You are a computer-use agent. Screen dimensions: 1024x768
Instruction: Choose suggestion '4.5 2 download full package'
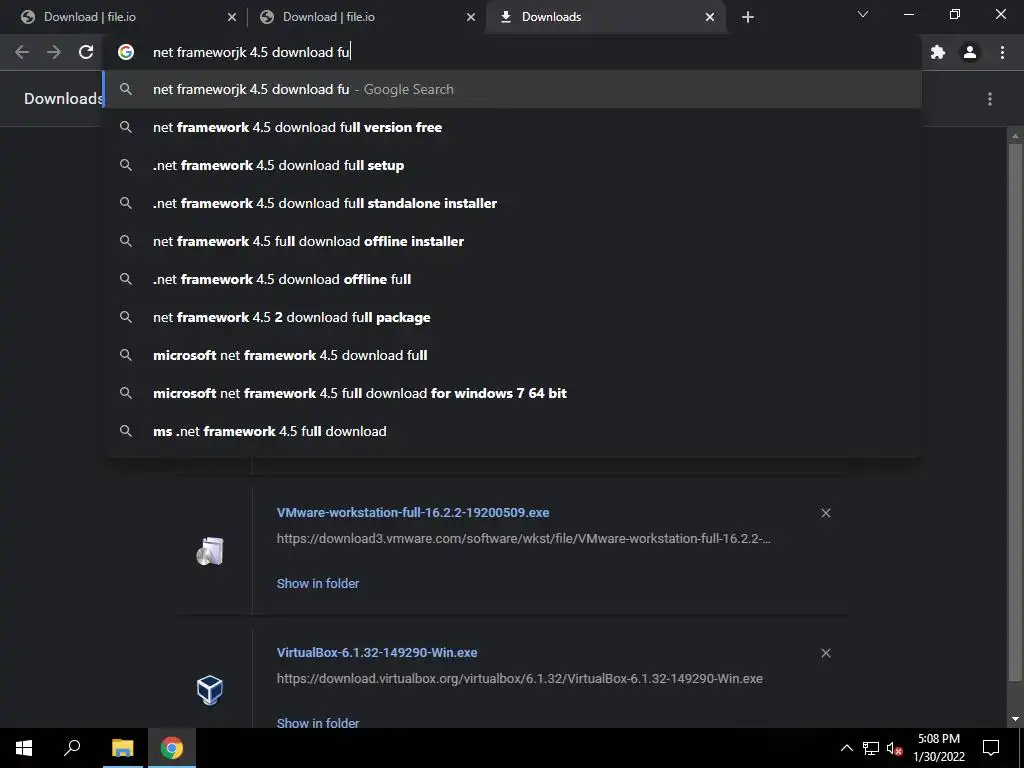coord(513,317)
